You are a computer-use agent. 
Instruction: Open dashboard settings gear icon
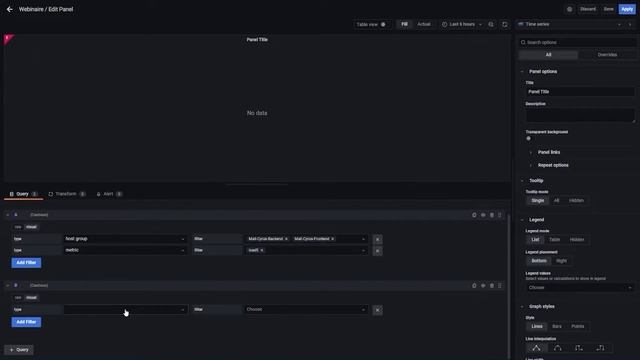tap(569, 9)
